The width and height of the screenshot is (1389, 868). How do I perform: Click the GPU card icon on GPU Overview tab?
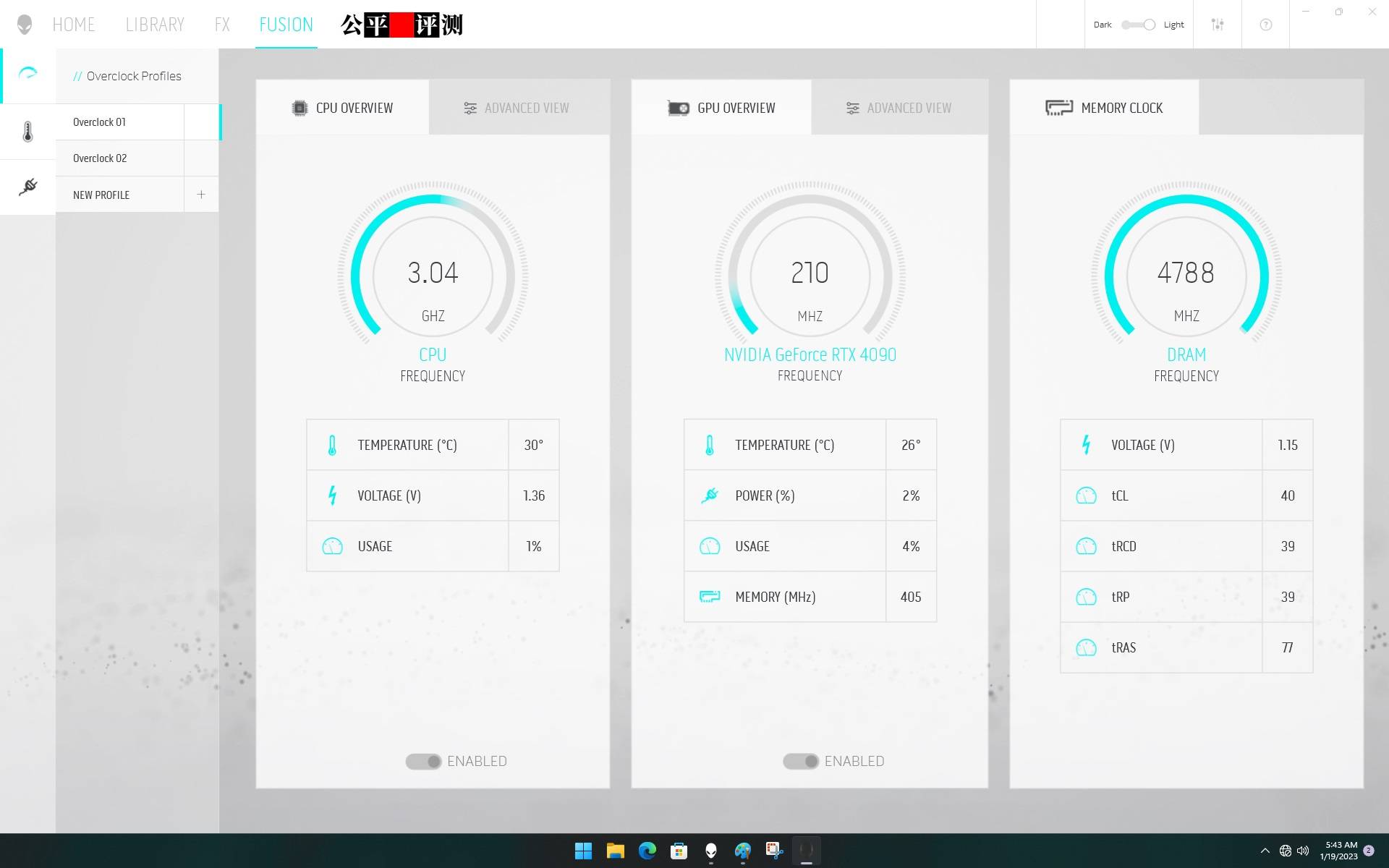click(x=679, y=107)
